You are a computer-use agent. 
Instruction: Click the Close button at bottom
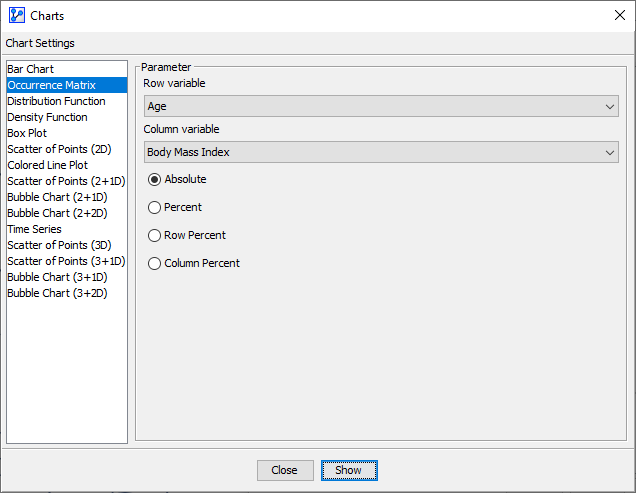pos(284,470)
